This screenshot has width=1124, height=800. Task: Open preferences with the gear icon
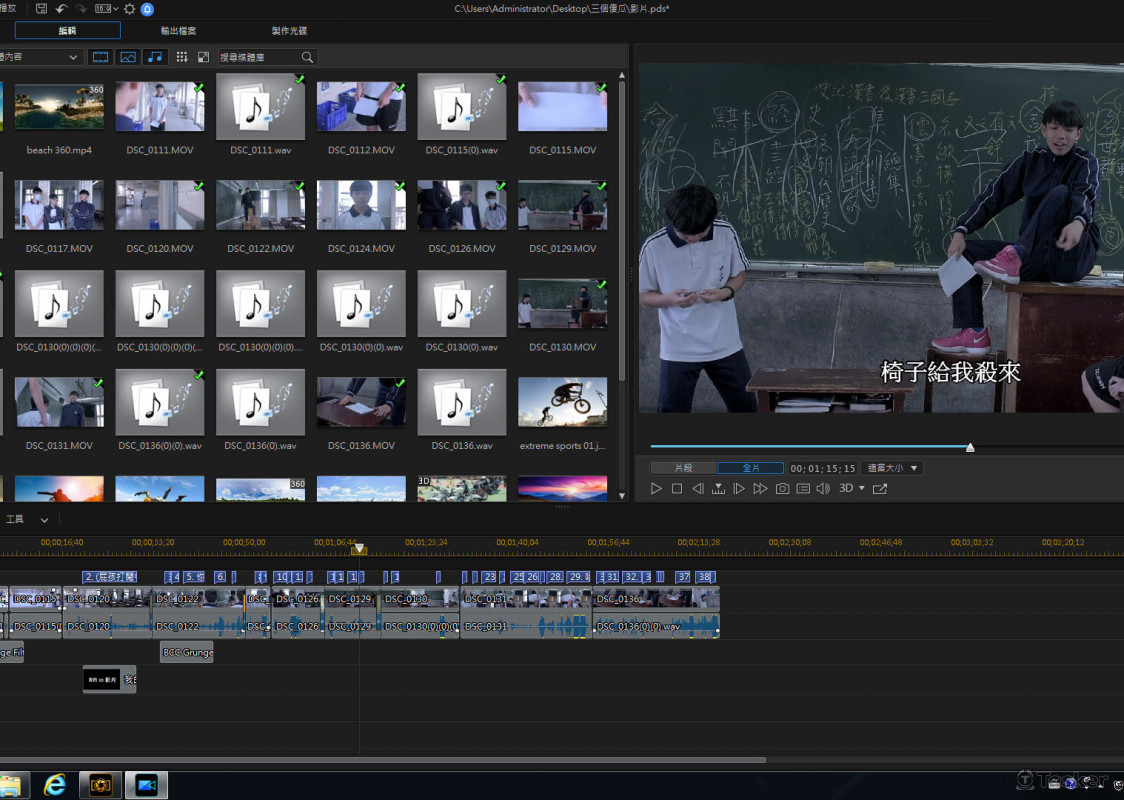pyautogui.click(x=129, y=9)
